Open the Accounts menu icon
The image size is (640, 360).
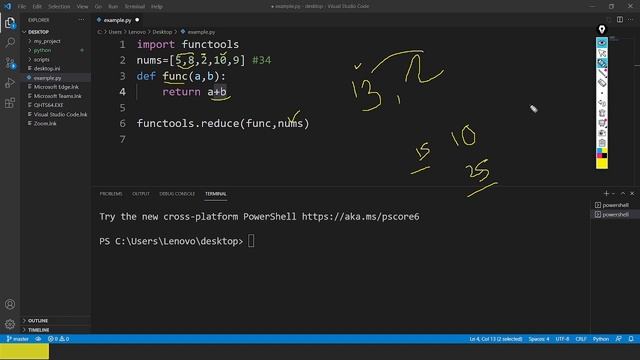(10, 304)
